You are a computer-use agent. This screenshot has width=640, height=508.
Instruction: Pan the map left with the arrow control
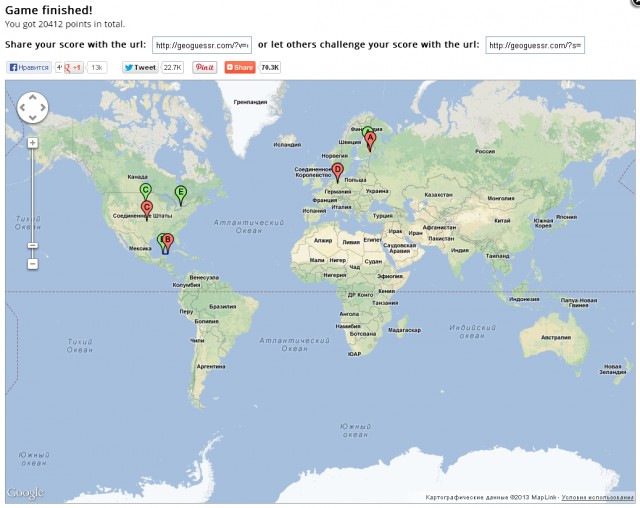[22, 108]
